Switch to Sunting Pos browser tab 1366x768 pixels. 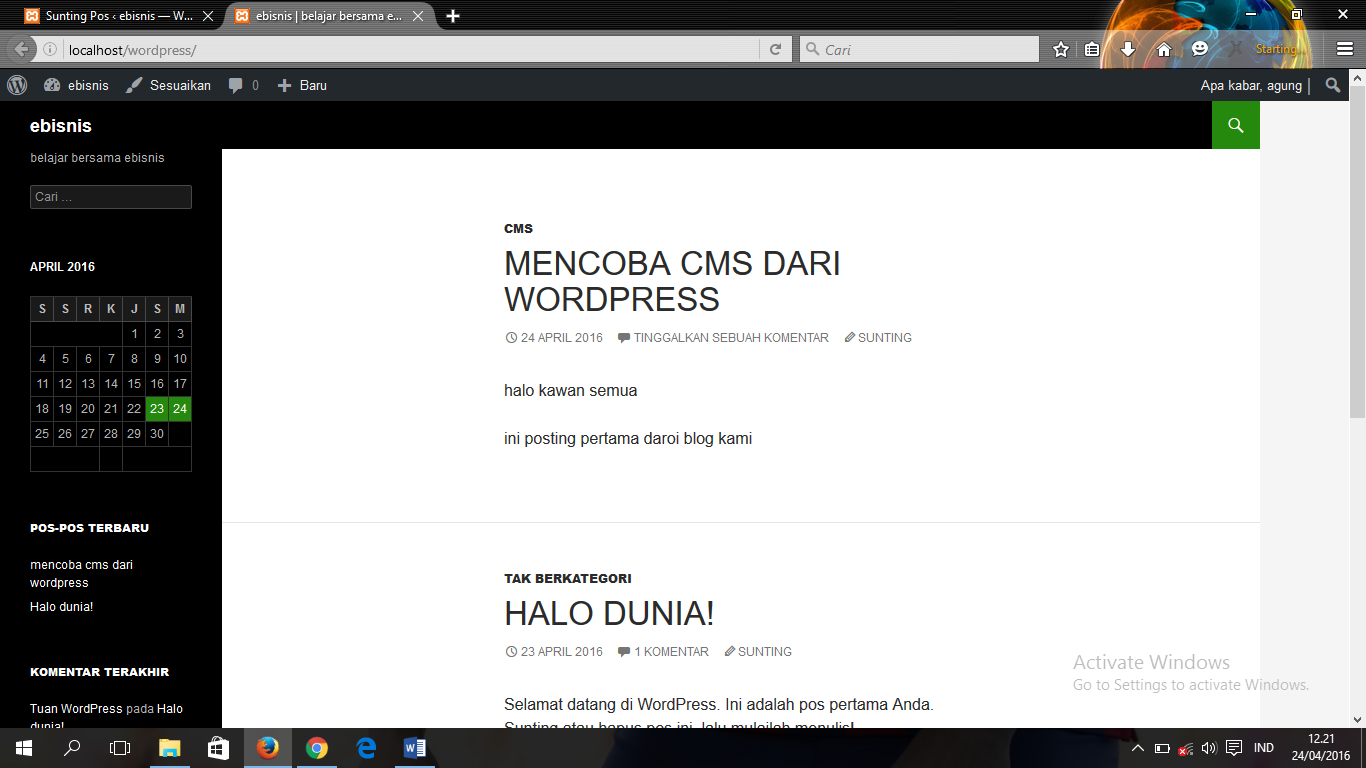[119, 16]
